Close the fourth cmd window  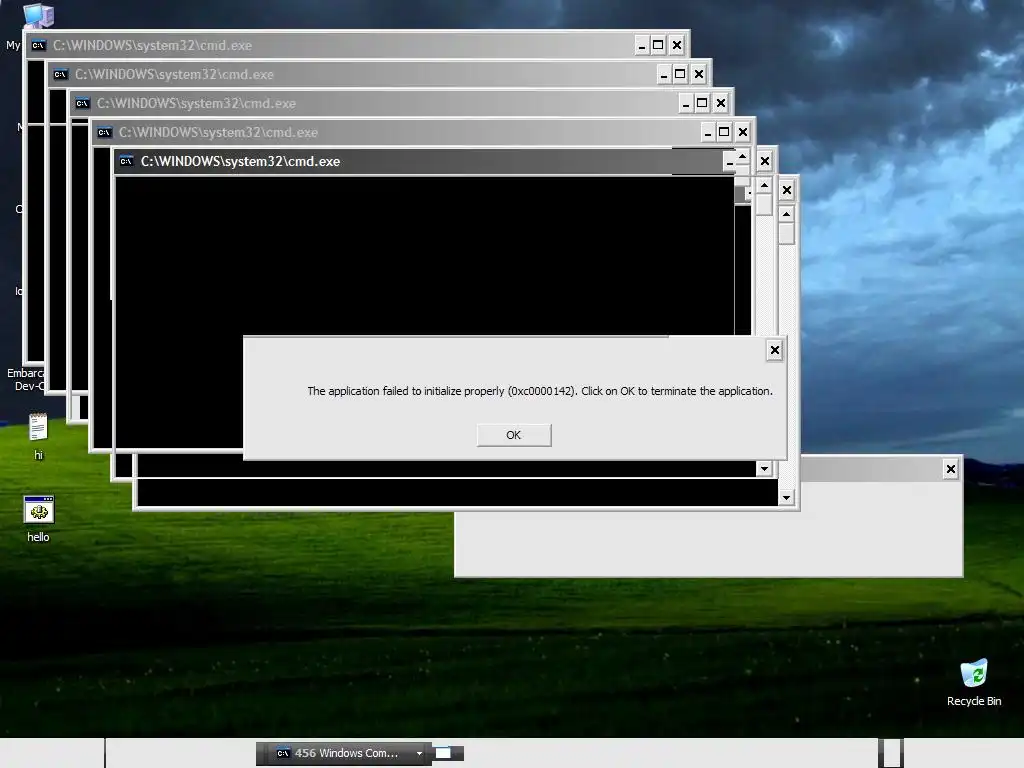click(743, 133)
